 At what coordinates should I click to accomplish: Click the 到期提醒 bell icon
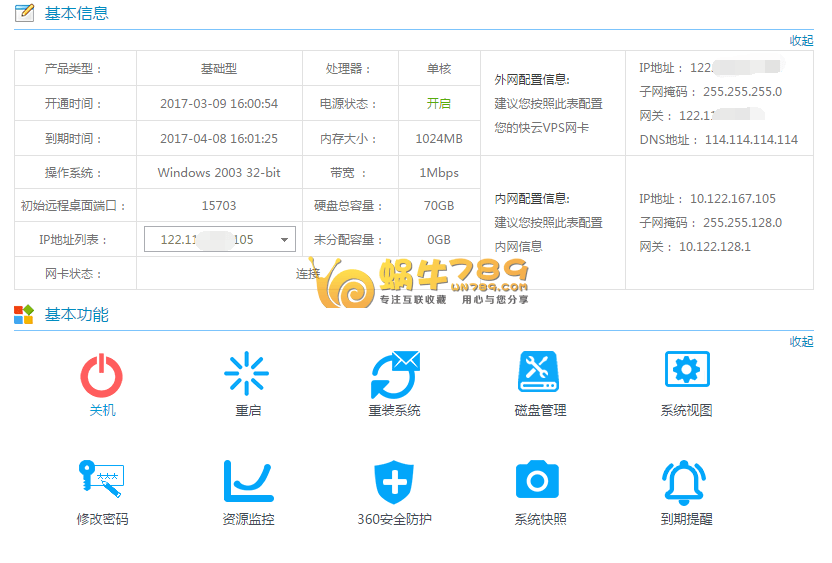point(686,481)
